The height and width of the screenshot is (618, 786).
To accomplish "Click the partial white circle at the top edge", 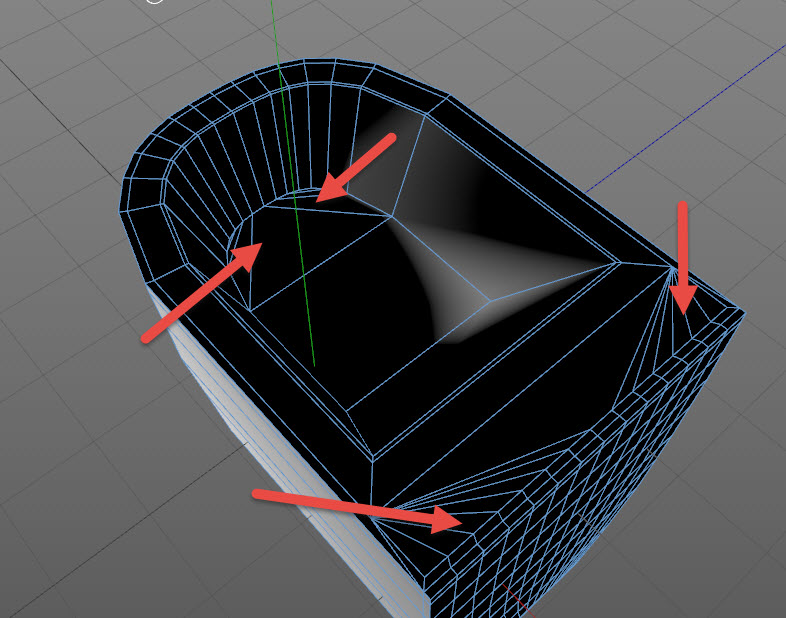I will [155, 2].
